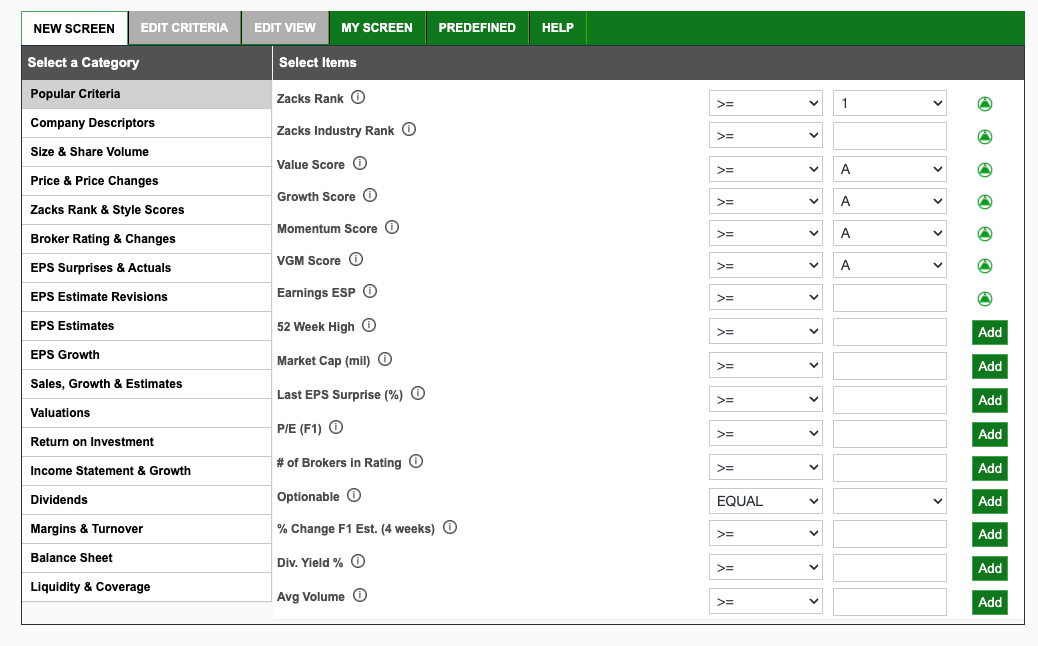This screenshot has height=646, width=1038.
Task: Add the Div. Yield % criterion
Action: (x=990, y=568)
